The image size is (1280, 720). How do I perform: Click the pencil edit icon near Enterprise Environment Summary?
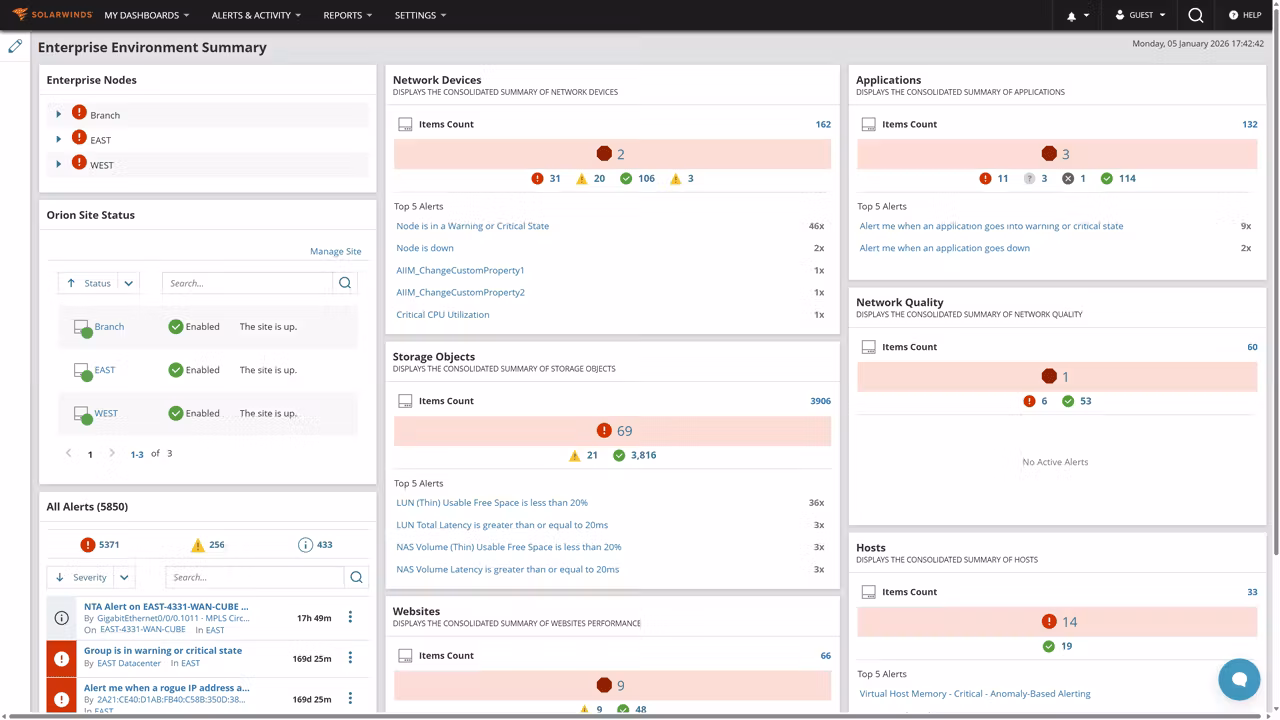coord(15,46)
